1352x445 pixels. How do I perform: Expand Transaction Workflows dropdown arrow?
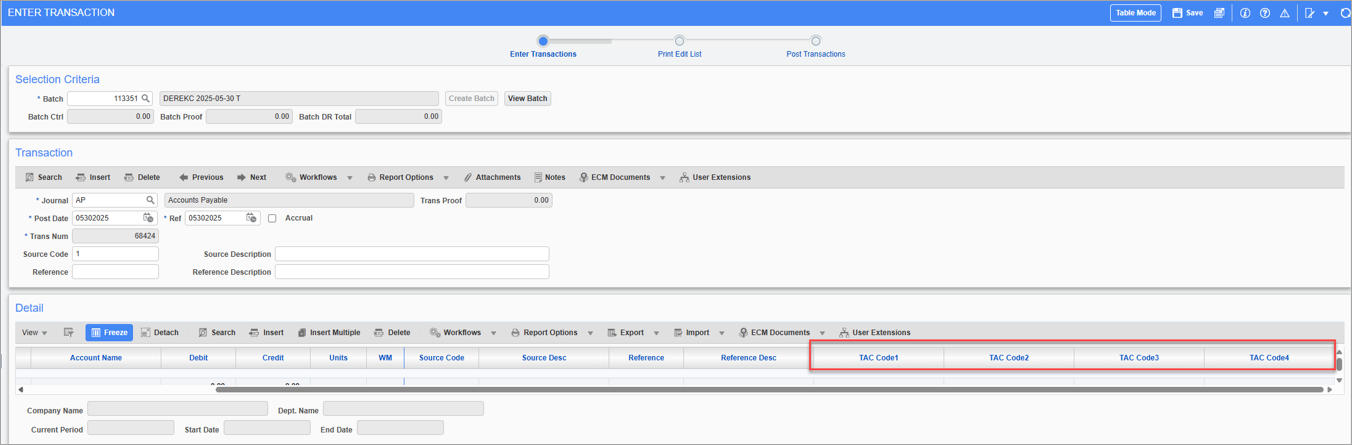click(x=350, y=178)
